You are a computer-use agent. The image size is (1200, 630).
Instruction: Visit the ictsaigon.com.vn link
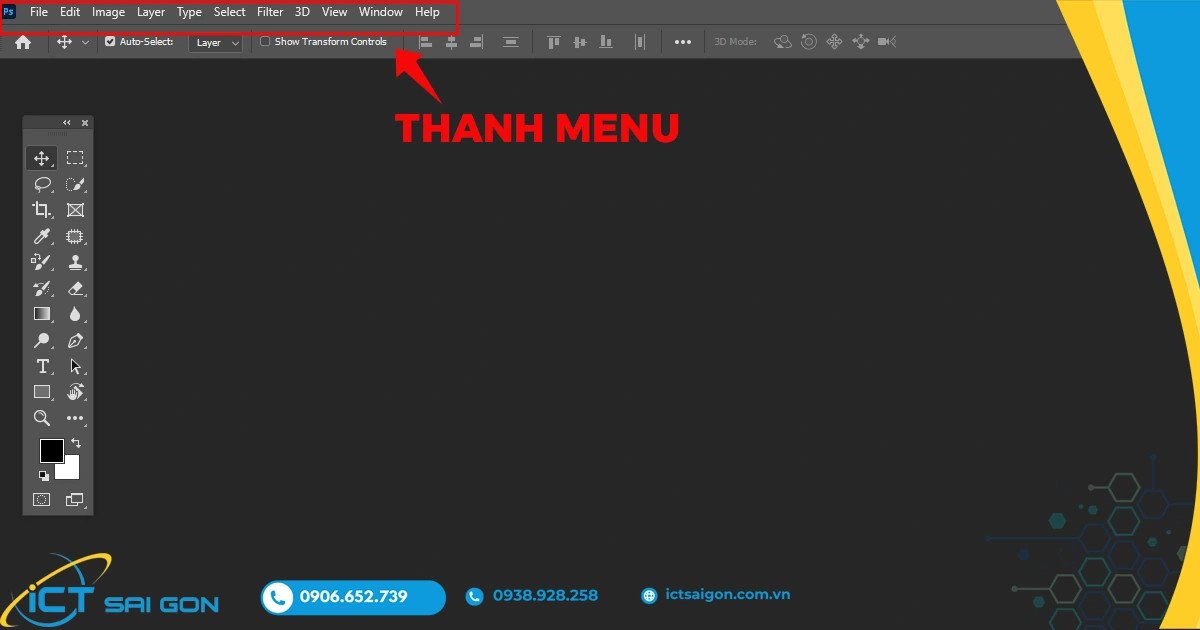727,594
